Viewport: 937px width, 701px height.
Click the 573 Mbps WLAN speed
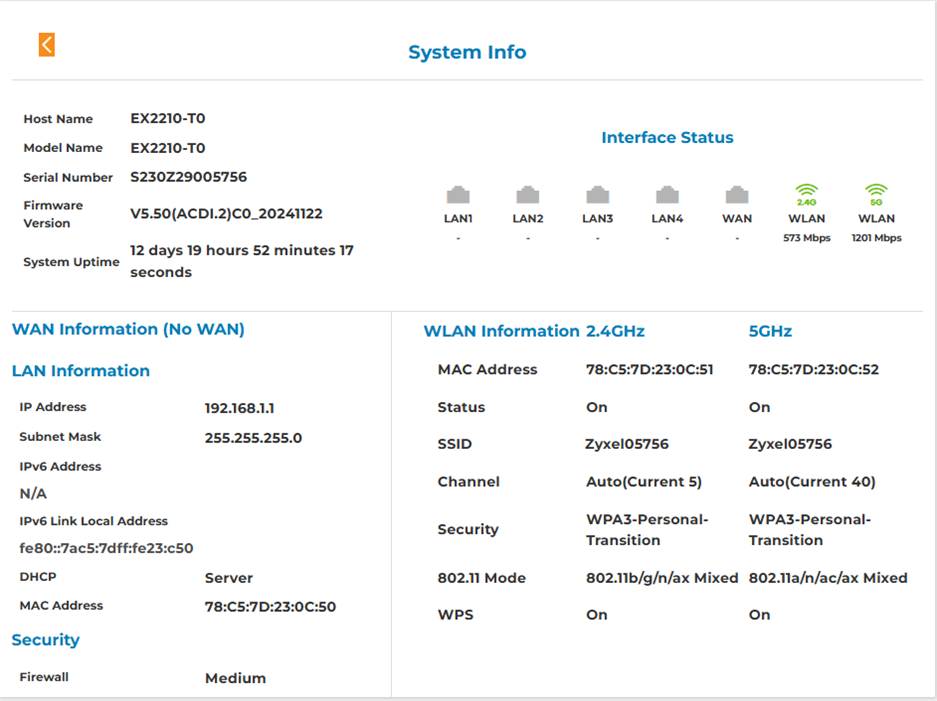tap(807, 238)
